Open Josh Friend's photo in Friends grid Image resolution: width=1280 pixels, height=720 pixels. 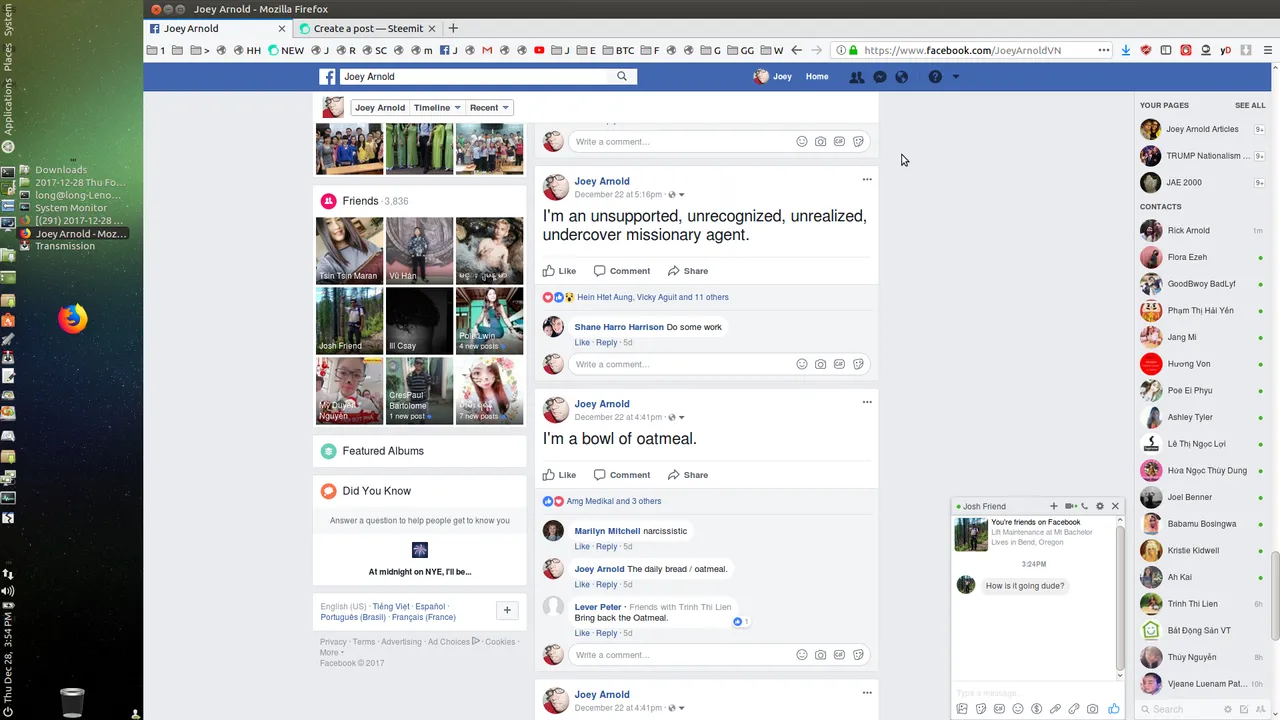pos(349,321)
